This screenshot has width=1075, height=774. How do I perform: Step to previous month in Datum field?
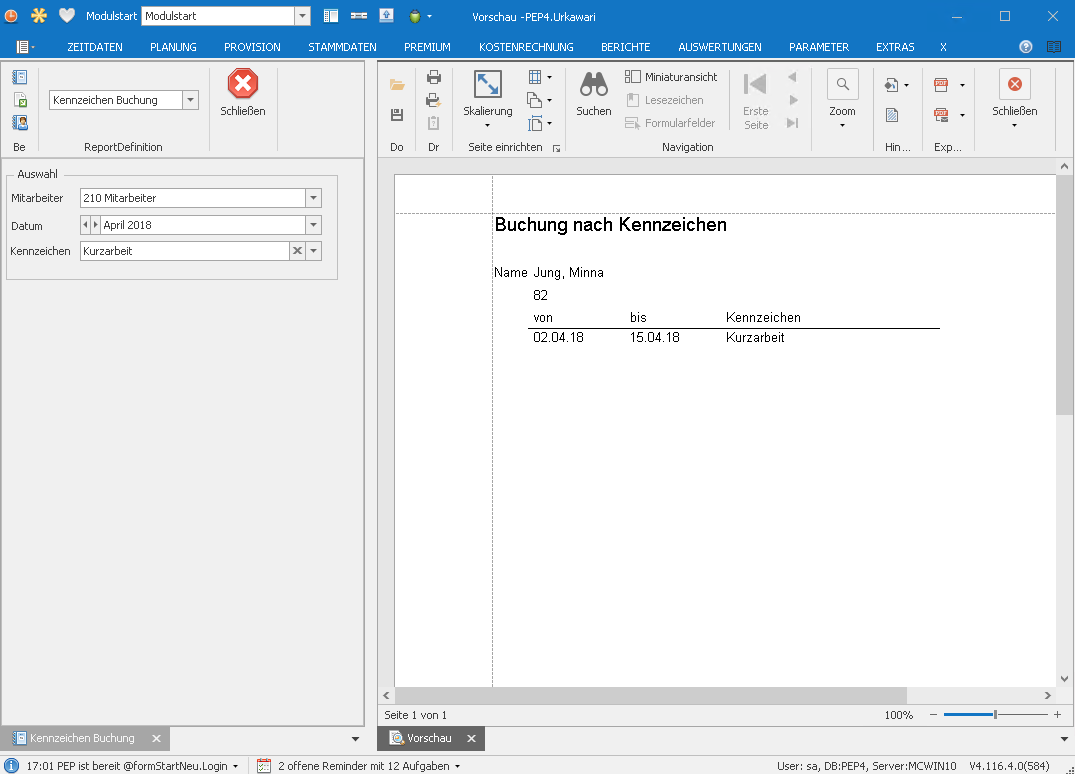point(85,225)
